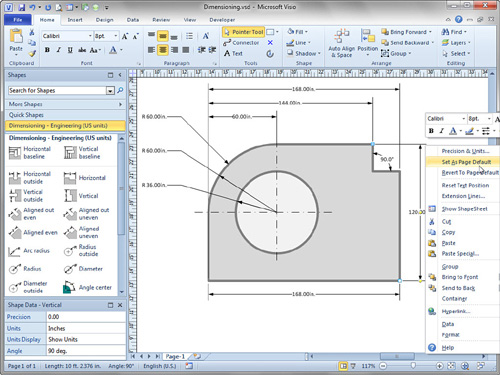This screenshot has width=500, height=375.
Task: Click Auto Align & Space button
Action: click(342, 43)
